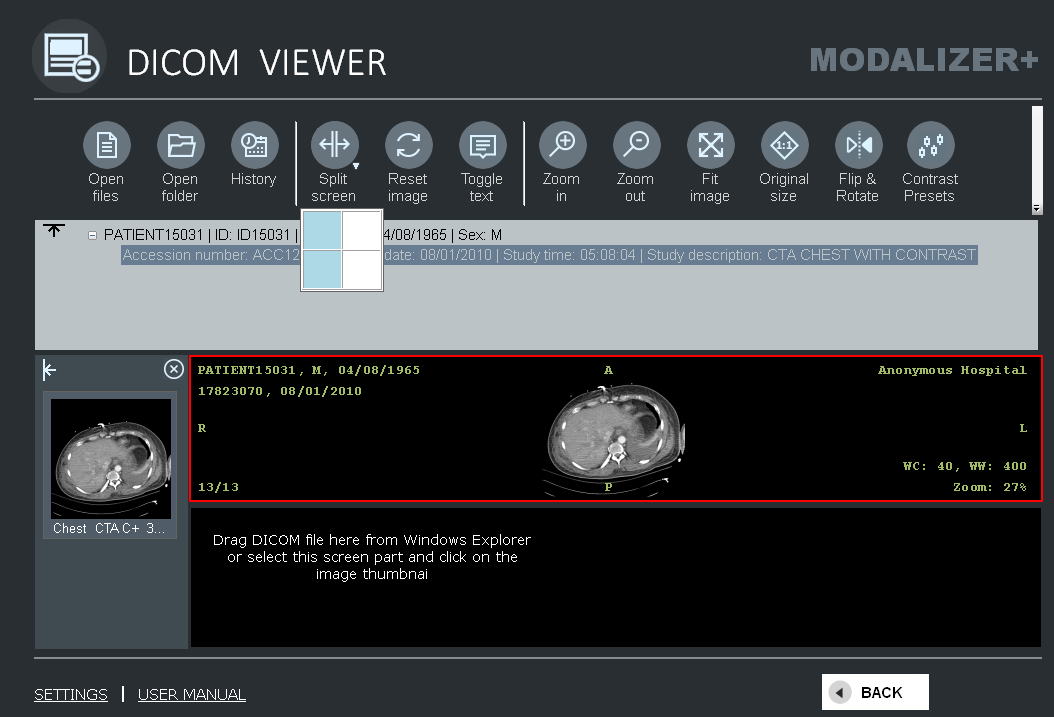
Task: Fit image to the viewport
Action: point(710,146)
